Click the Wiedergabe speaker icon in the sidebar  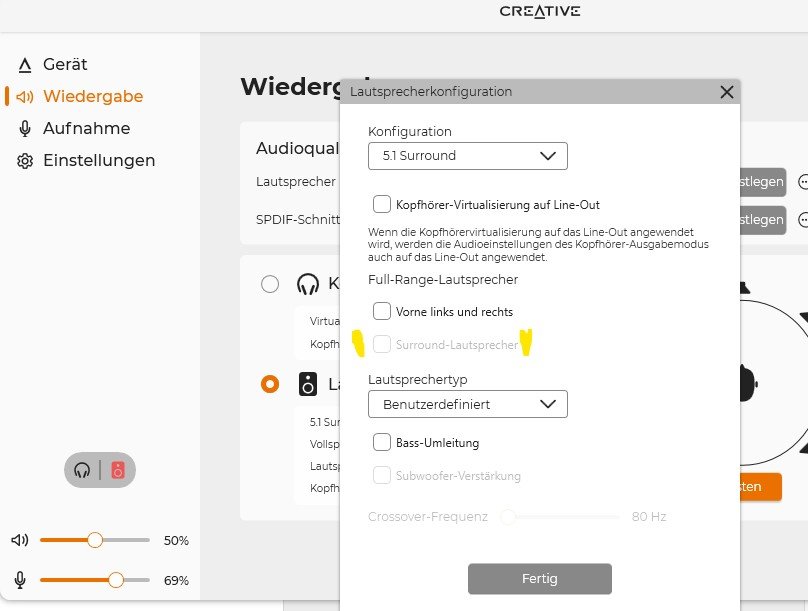[x=25, y=96]
